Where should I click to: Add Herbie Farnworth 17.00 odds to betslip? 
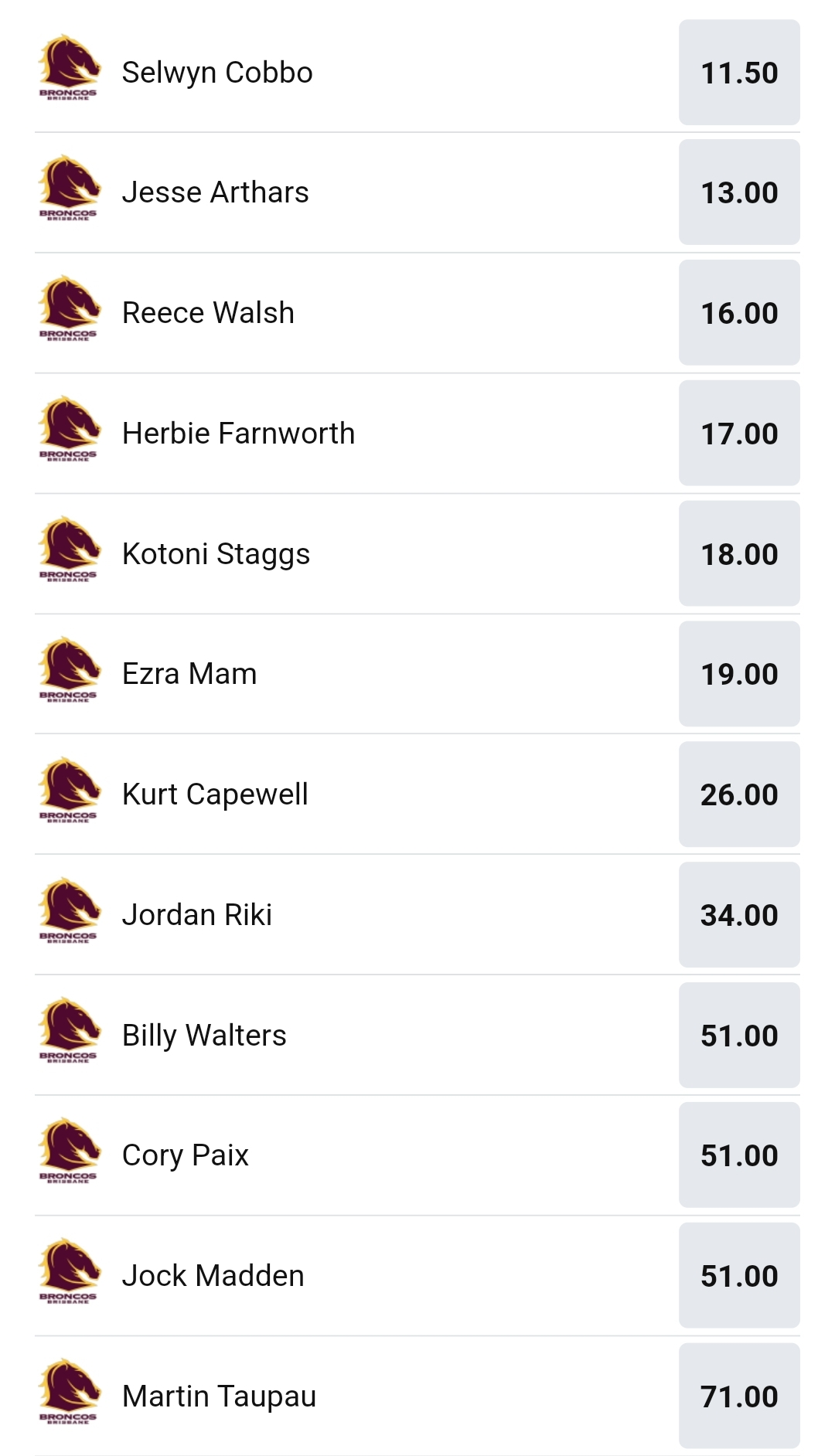(739, 434)
